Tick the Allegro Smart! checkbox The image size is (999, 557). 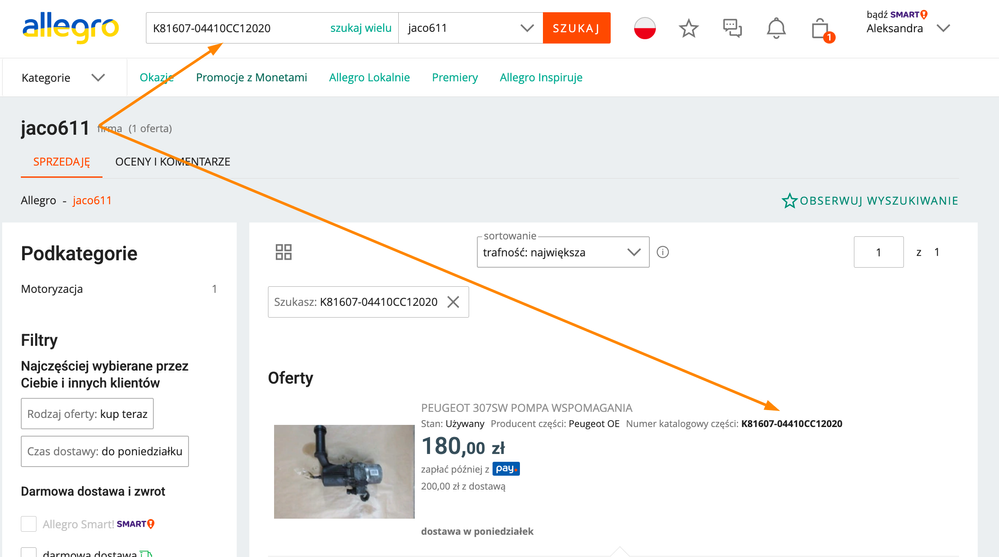[x=29, y=524]
